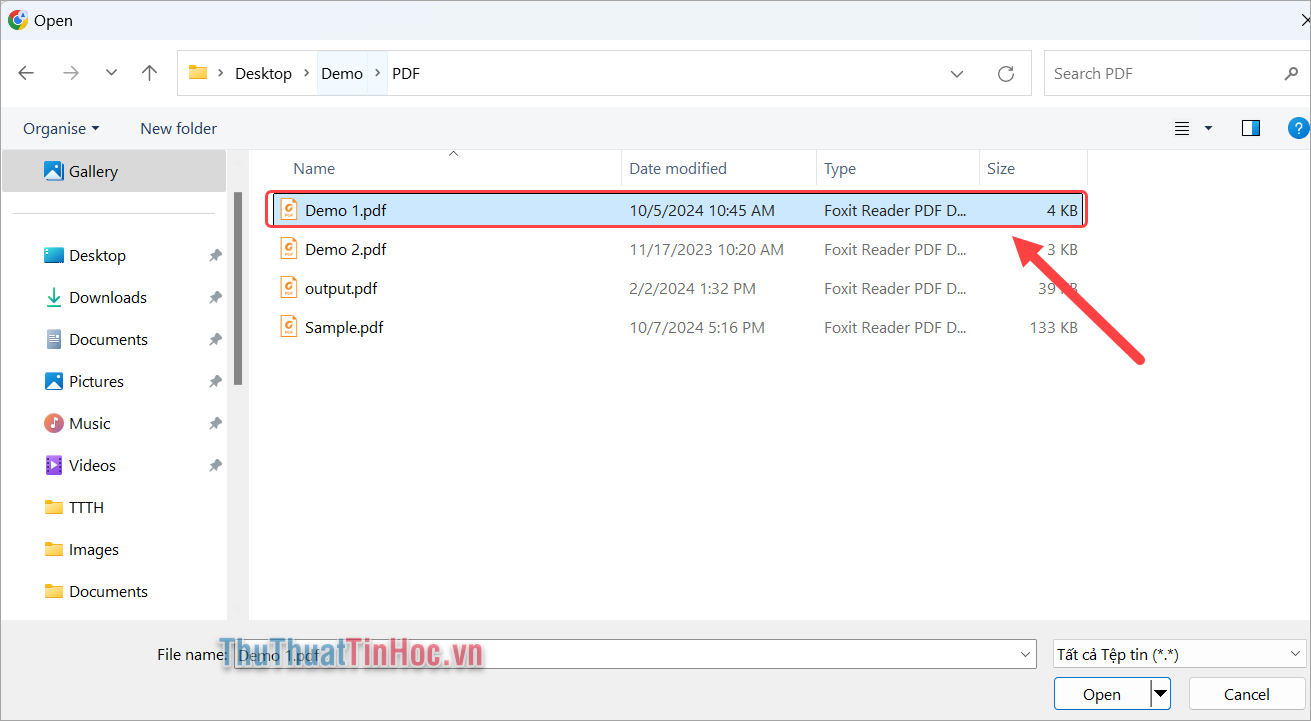This screenshot has height=721, width=1311.
Task: Click the 133 KB size cell
Action: 1053,328
